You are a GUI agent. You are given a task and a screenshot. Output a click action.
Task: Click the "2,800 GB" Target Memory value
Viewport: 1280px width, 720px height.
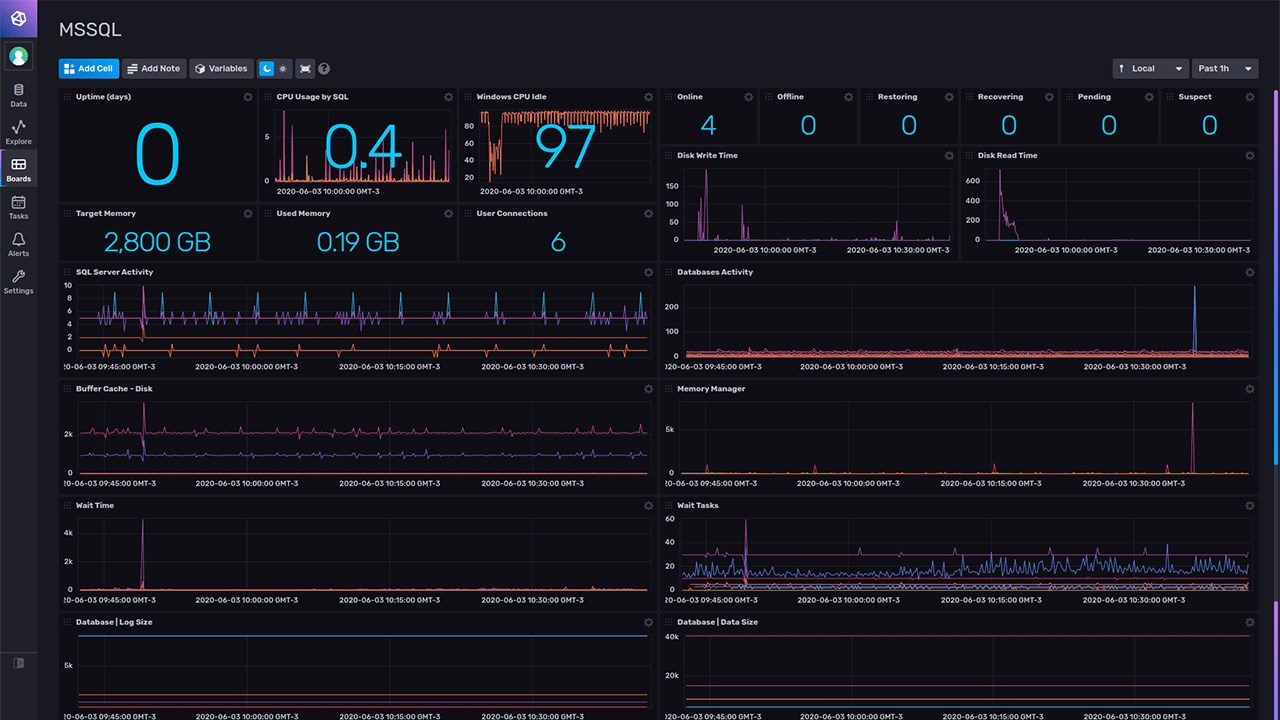[157, 242]
